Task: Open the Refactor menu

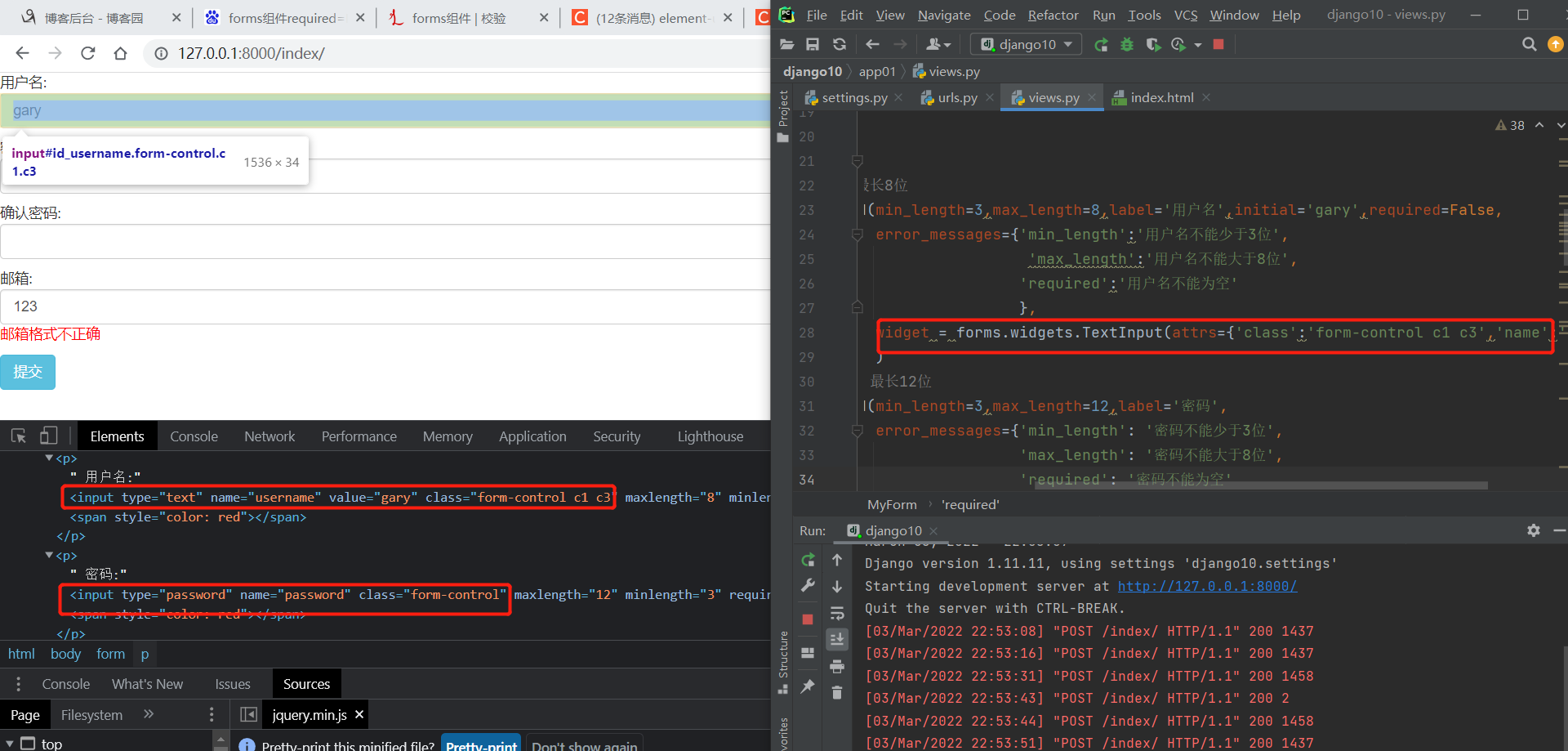Action: (x=1053, y=15)
